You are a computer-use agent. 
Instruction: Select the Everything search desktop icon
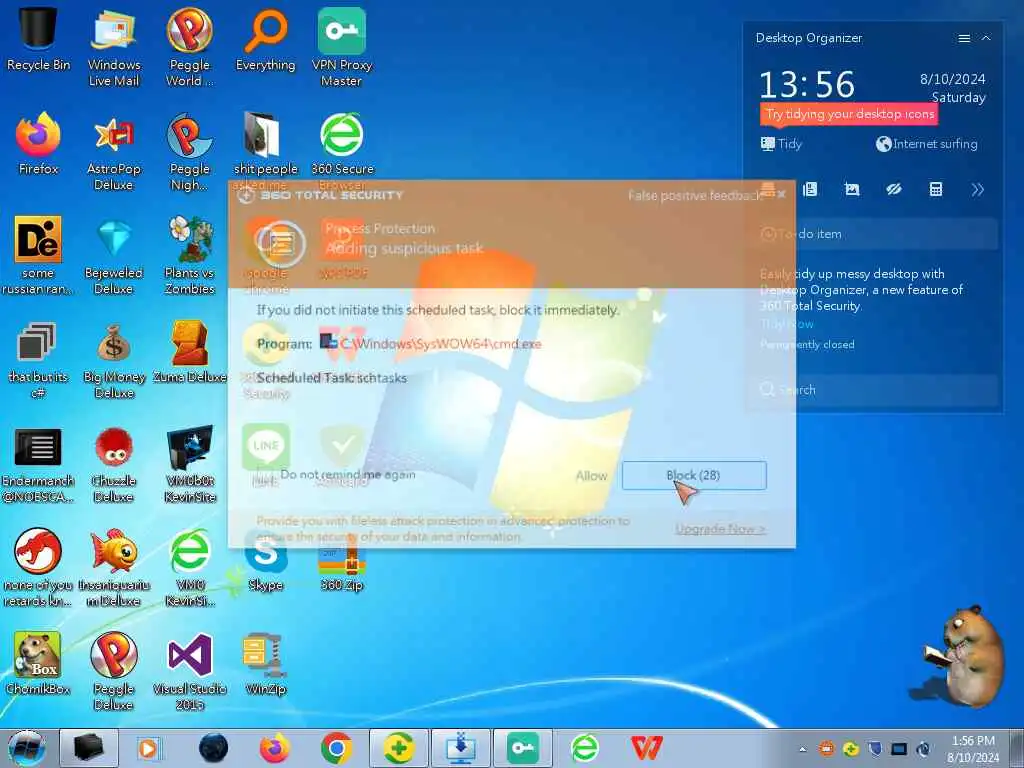(265, 39)
